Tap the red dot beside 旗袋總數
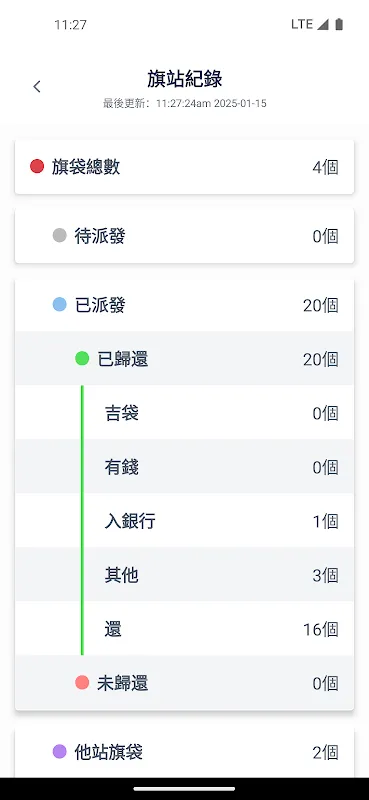The height and width of the screenshot is (800, 369). 37,166
